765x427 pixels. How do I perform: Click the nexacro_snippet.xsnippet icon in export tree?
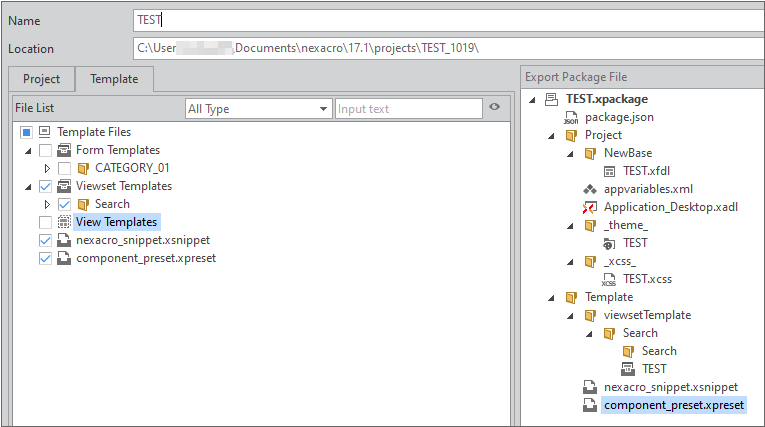590,387
